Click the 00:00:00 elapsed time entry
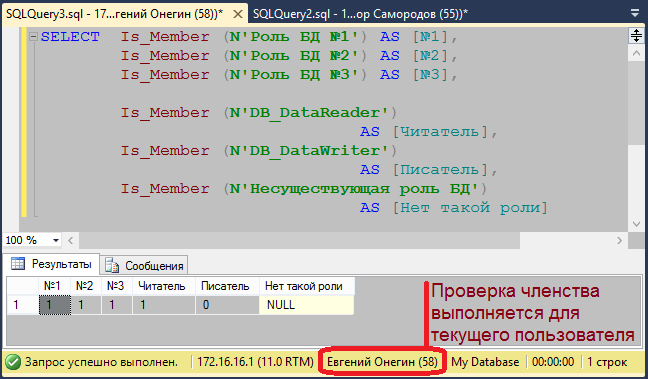Screen dimensions: 648x379 (553, 362)
